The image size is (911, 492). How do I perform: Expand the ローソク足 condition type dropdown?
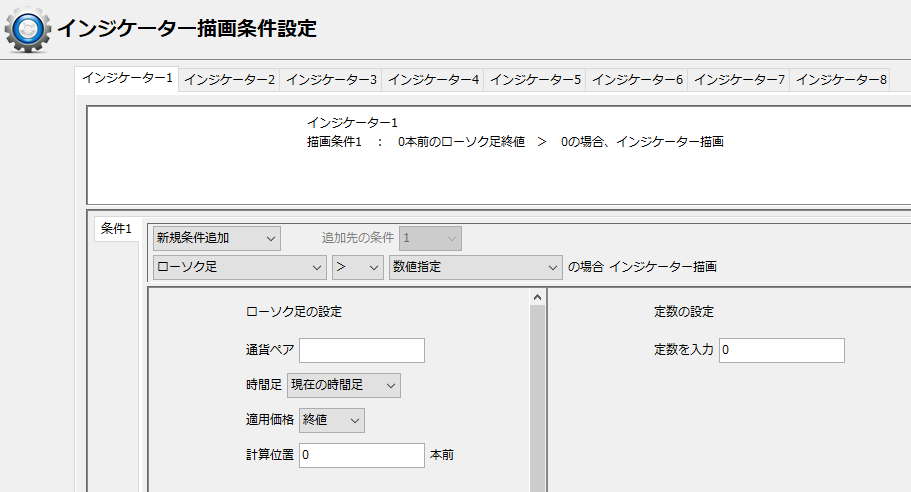[x=239, y=267]
